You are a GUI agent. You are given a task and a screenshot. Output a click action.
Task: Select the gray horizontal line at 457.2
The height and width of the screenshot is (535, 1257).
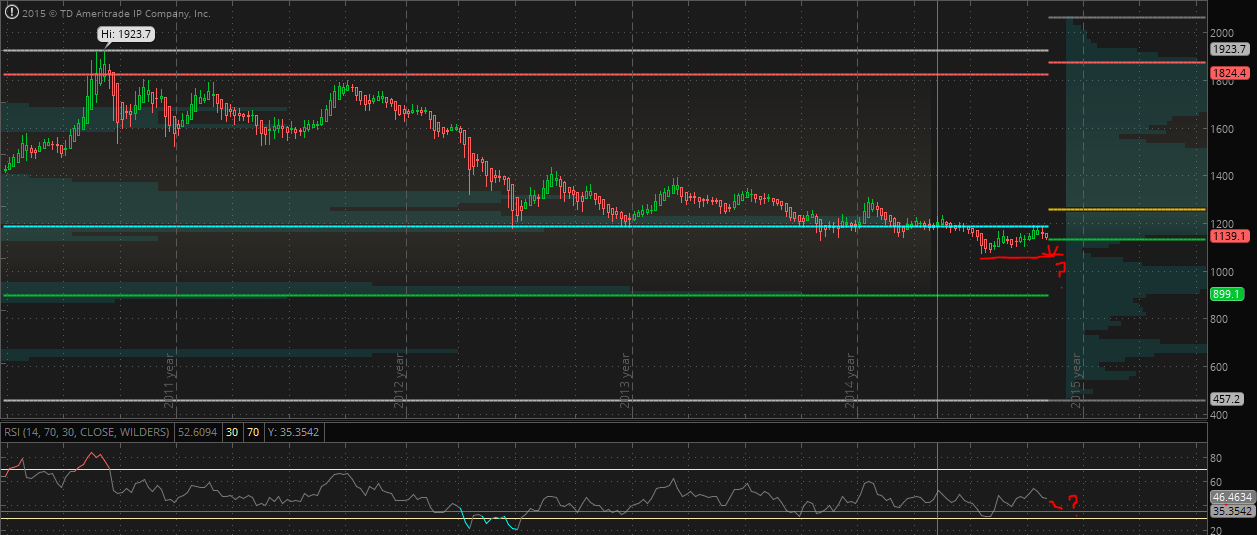coord(525,400)
